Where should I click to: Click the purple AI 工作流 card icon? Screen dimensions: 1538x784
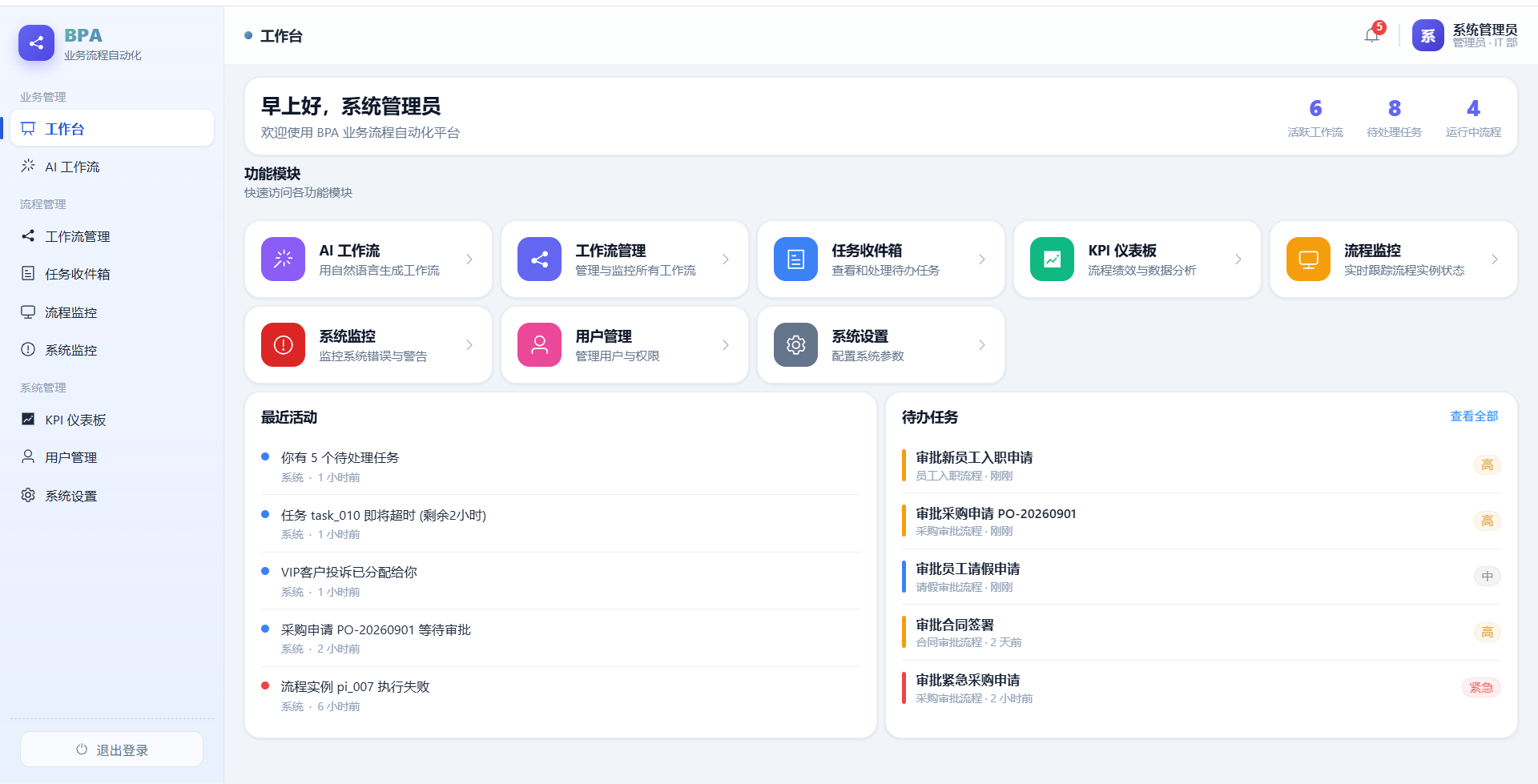coord(283,259)
